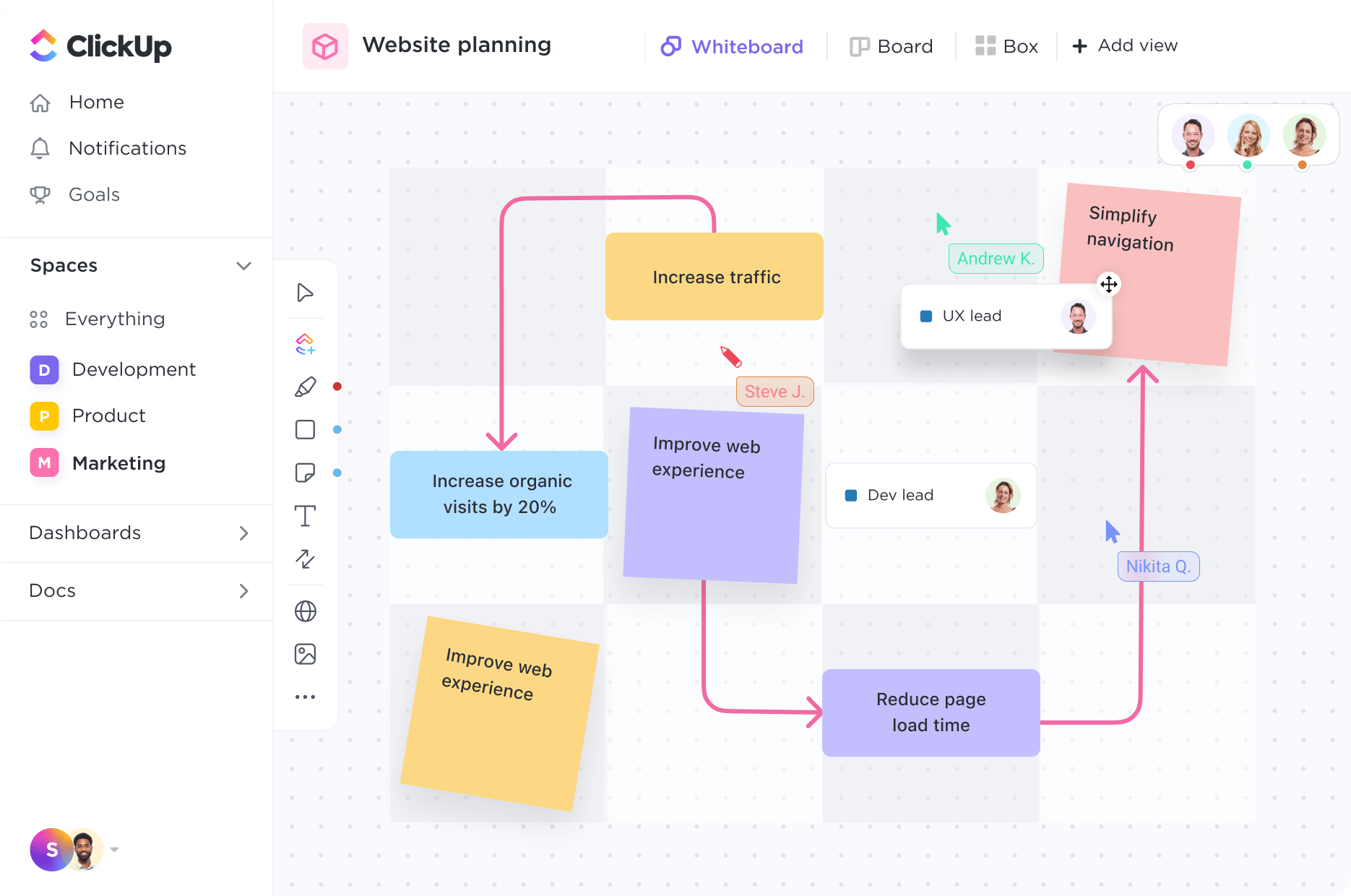Switch to the Board view tab
Image resolution: width=1351 pixels, height=896 pixels.
[x=891, y=46]
